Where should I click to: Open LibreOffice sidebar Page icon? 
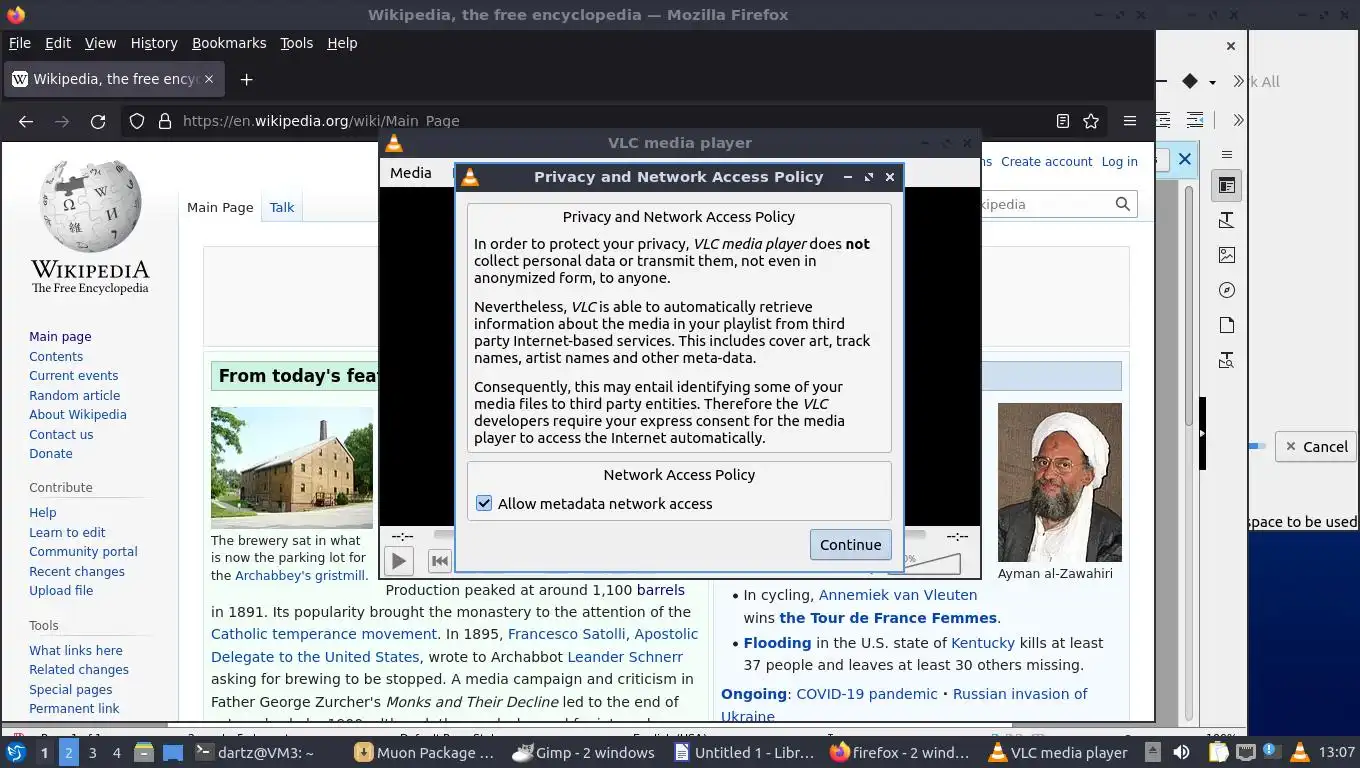pyautogui.click(x=1227, y=325)
